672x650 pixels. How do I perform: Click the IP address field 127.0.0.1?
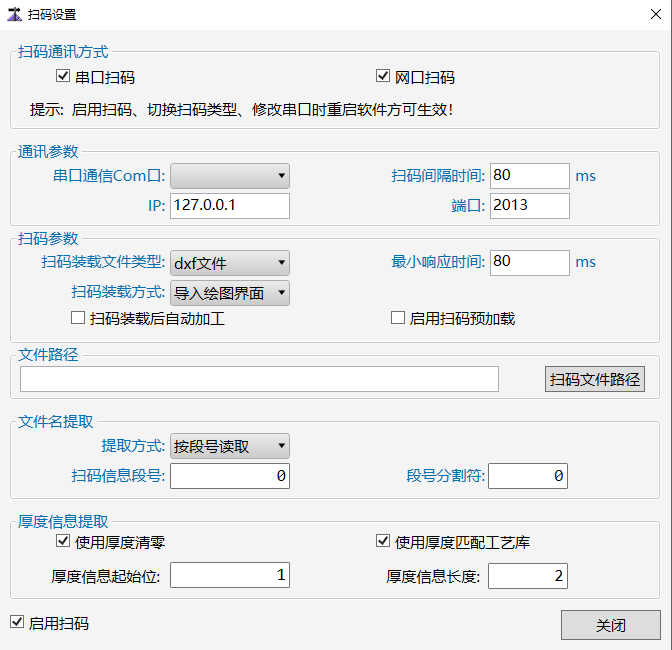229,205
